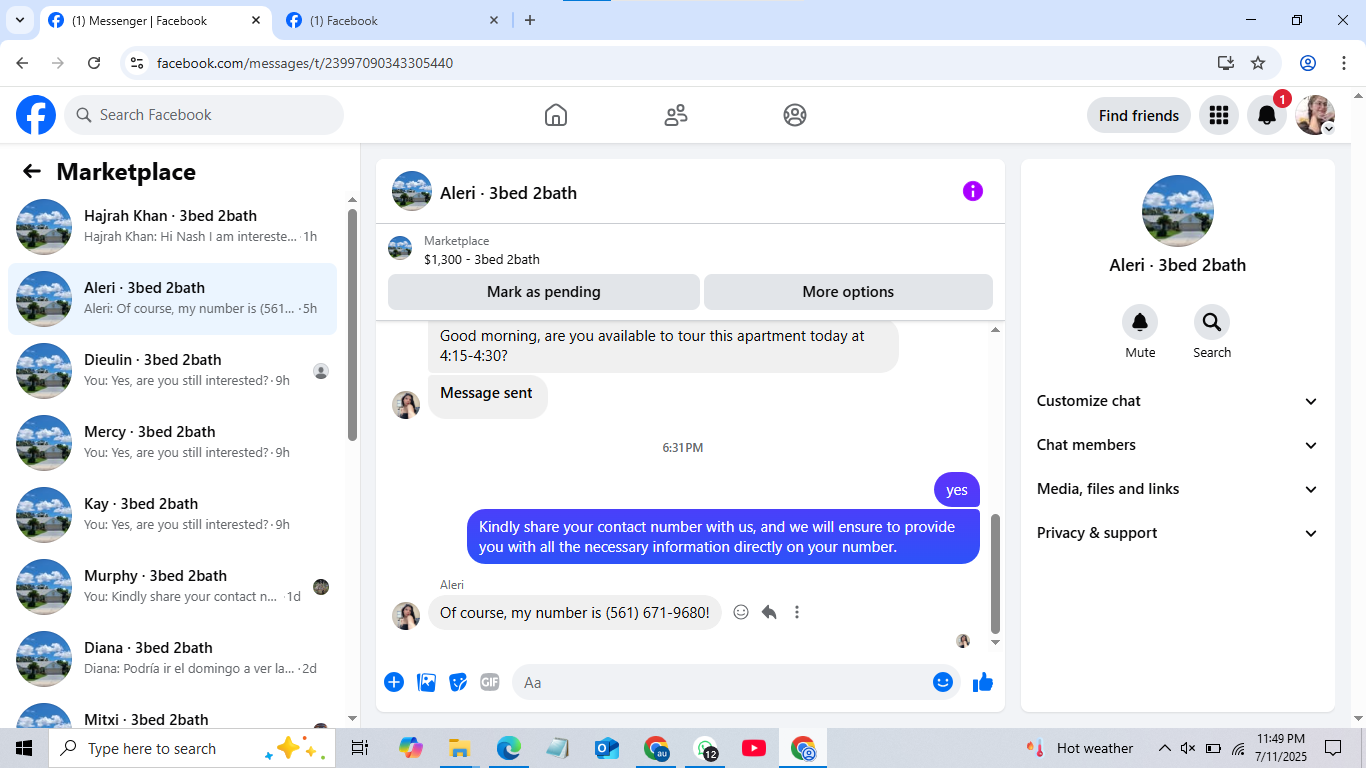1366x768 pixels.
Task: Expand the Privacy & support section
Action: tap(1178, 533)
